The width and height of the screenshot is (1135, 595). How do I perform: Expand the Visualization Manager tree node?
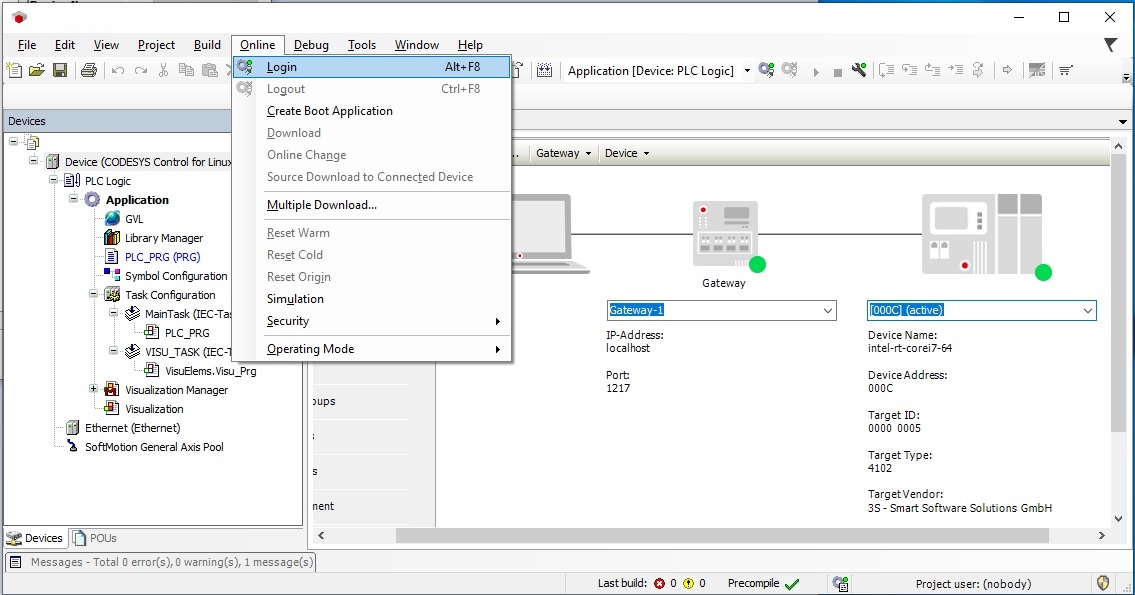93,389
